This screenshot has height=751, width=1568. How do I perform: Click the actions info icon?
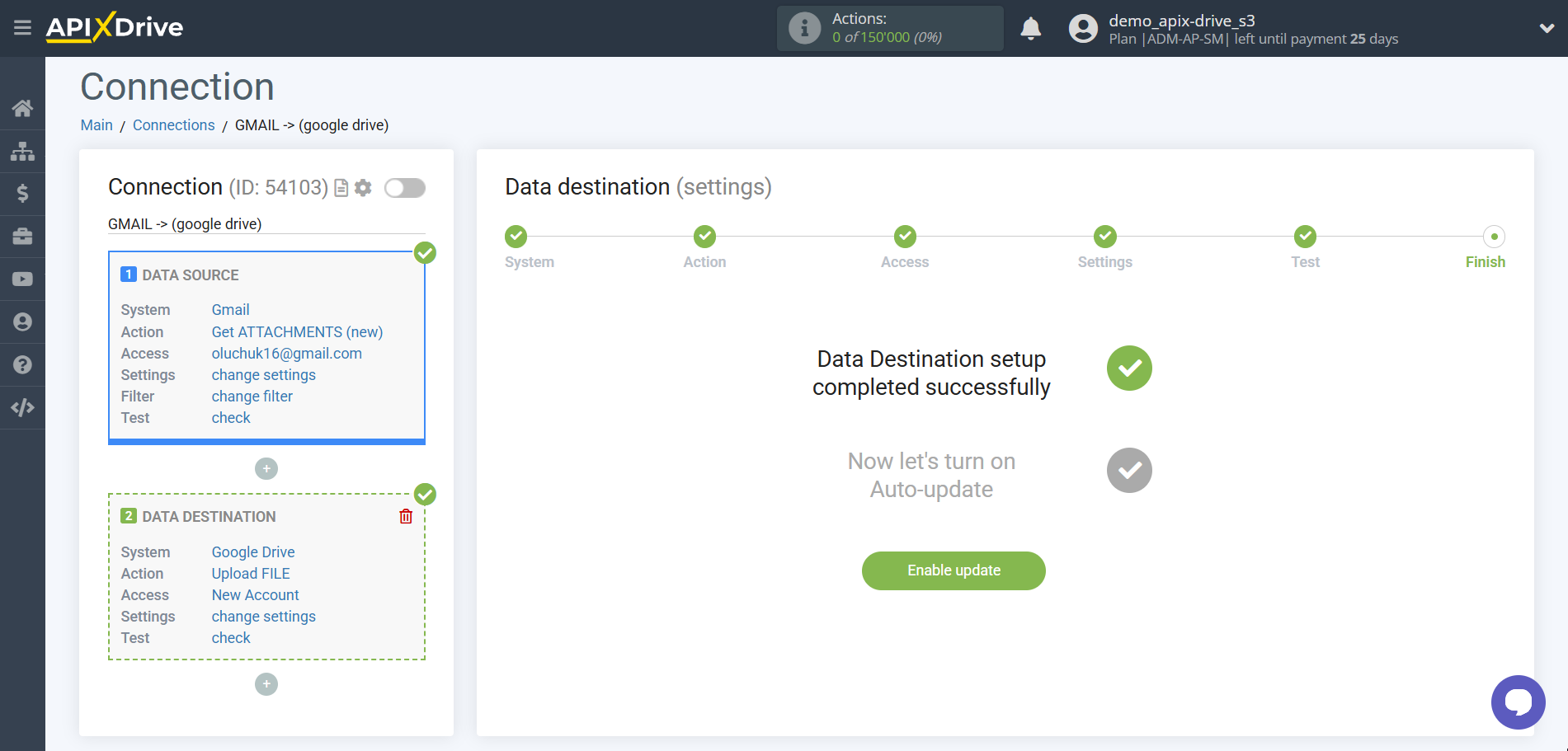[804, 28]
